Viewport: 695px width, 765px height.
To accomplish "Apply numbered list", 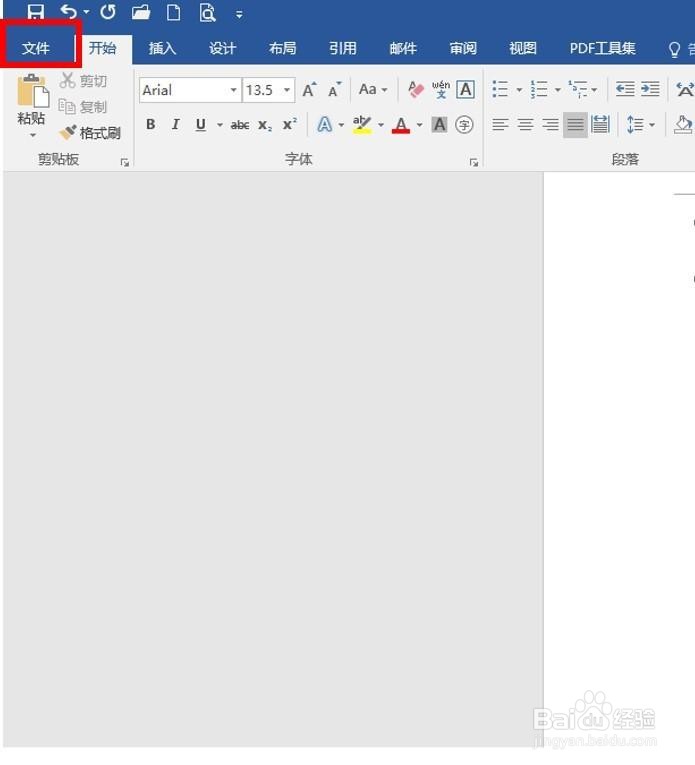I will (x=539, y=89).
